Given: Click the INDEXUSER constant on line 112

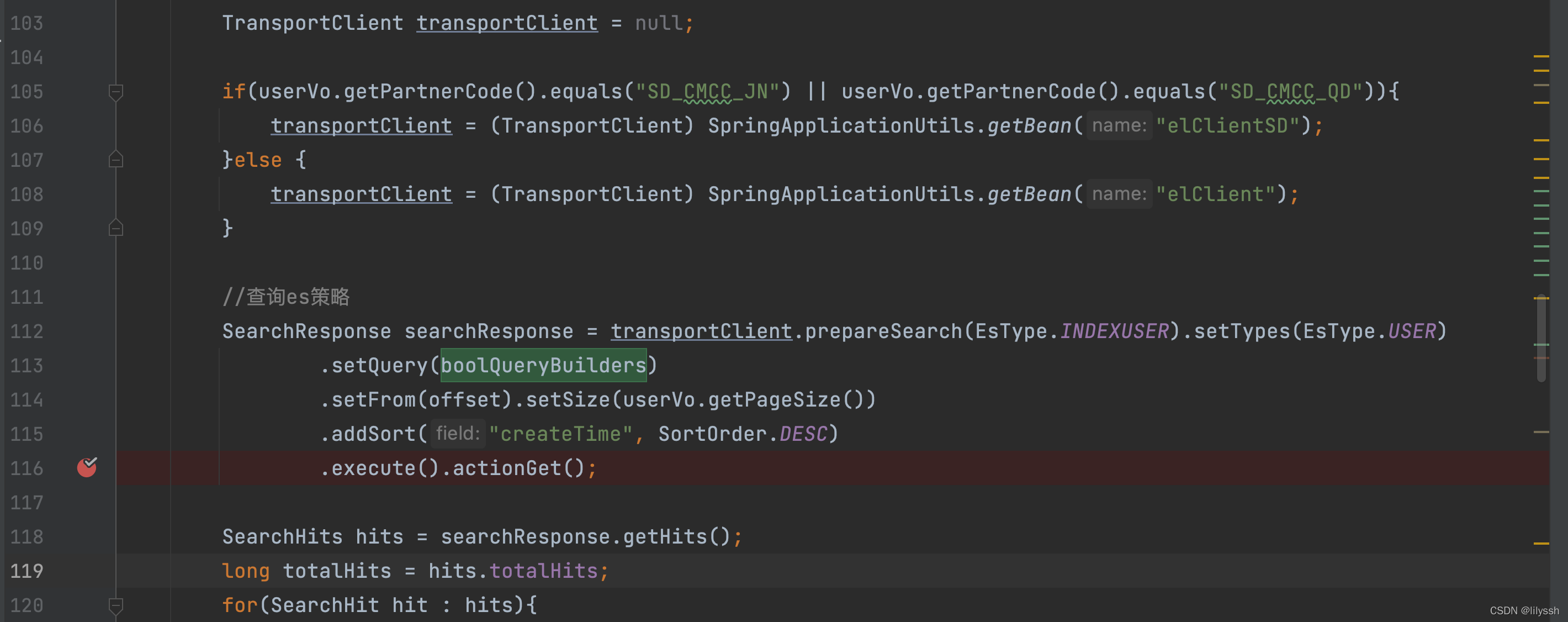Looking at the screenshot, I should coord(1114,331).
